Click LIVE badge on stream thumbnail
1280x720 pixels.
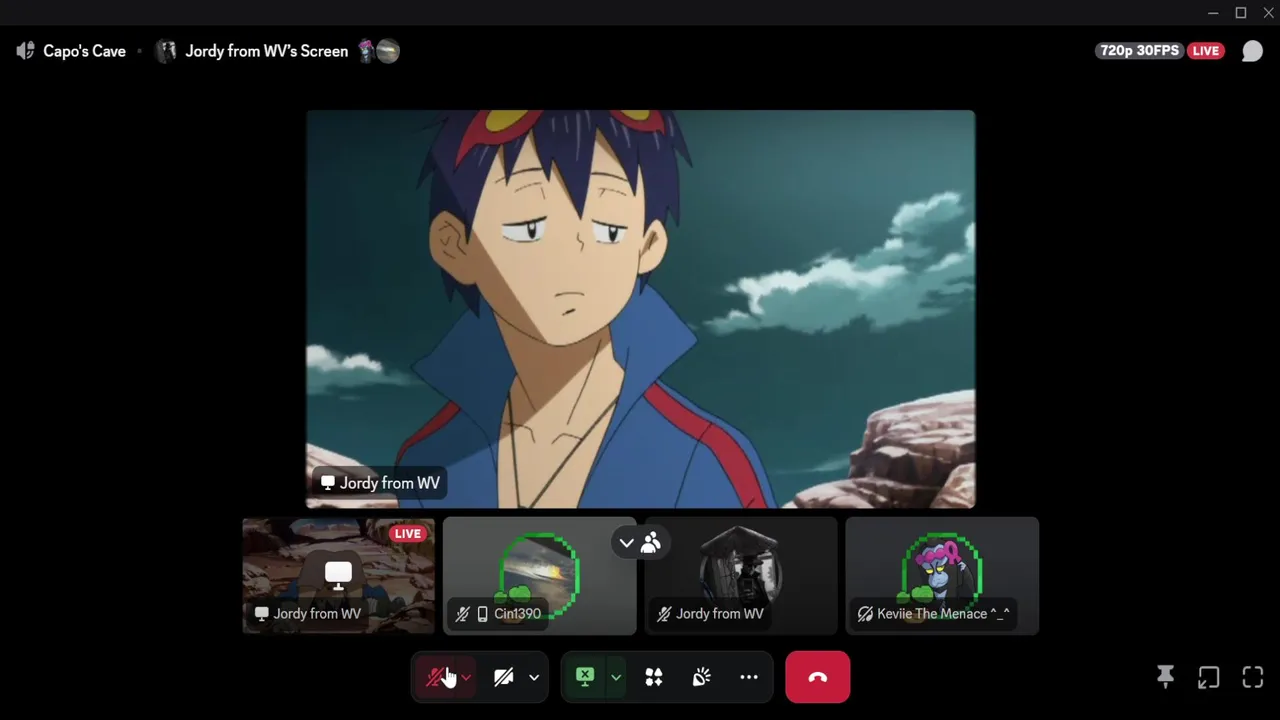click(408, 534)
